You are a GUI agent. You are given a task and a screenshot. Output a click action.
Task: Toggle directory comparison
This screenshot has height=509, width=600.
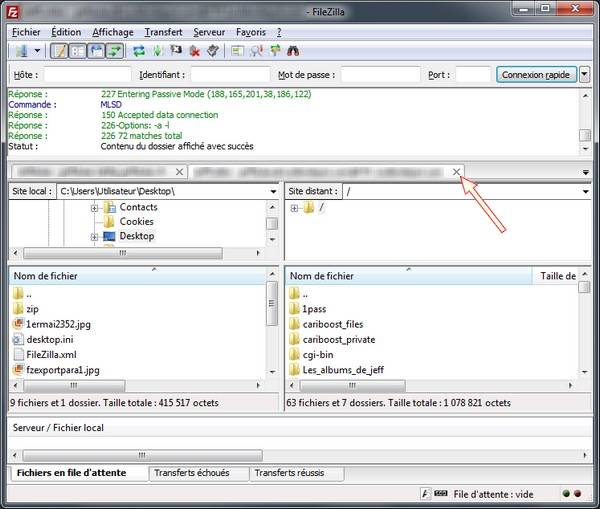coord(256,51)
